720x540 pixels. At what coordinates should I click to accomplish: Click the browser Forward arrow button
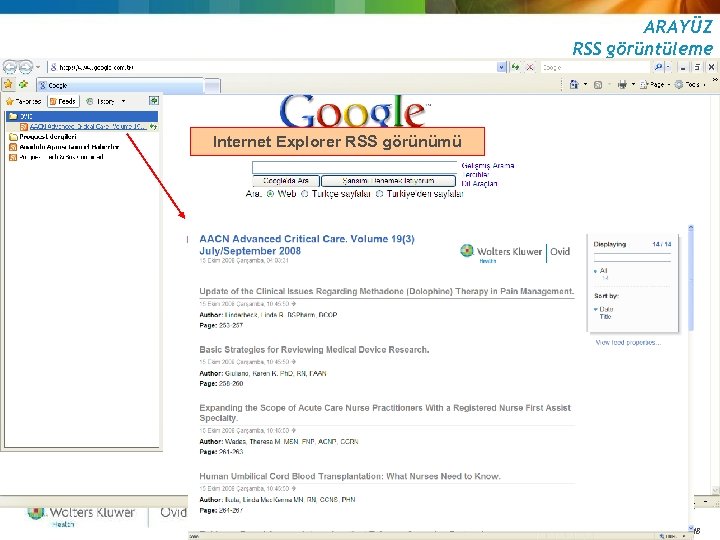(26, 67)
